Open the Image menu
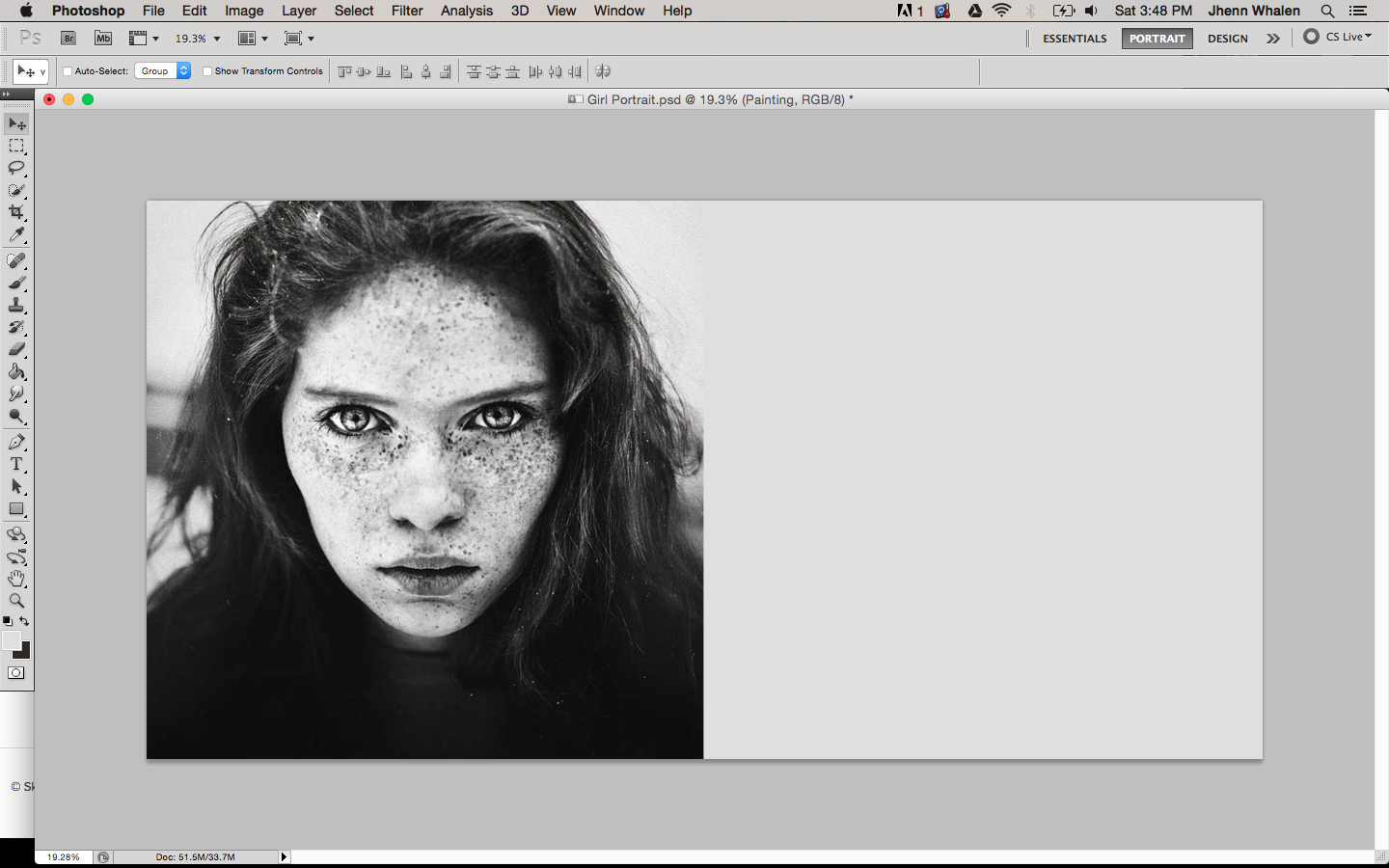Viewport: 1389px width, 868px height. point(244,11)
